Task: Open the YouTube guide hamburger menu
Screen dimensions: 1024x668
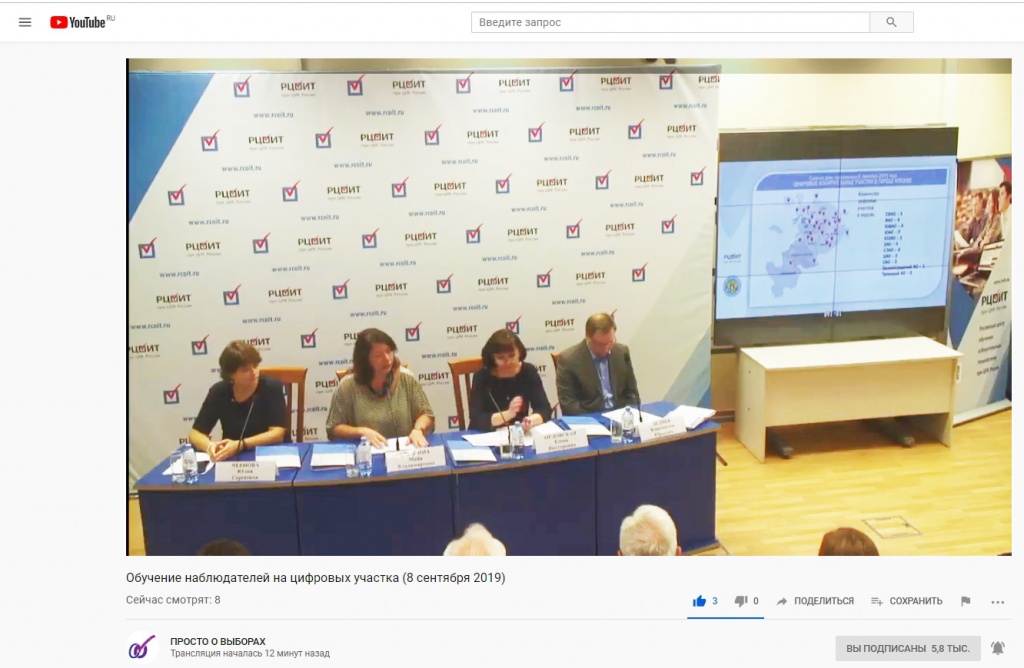Action: point(25,22)
